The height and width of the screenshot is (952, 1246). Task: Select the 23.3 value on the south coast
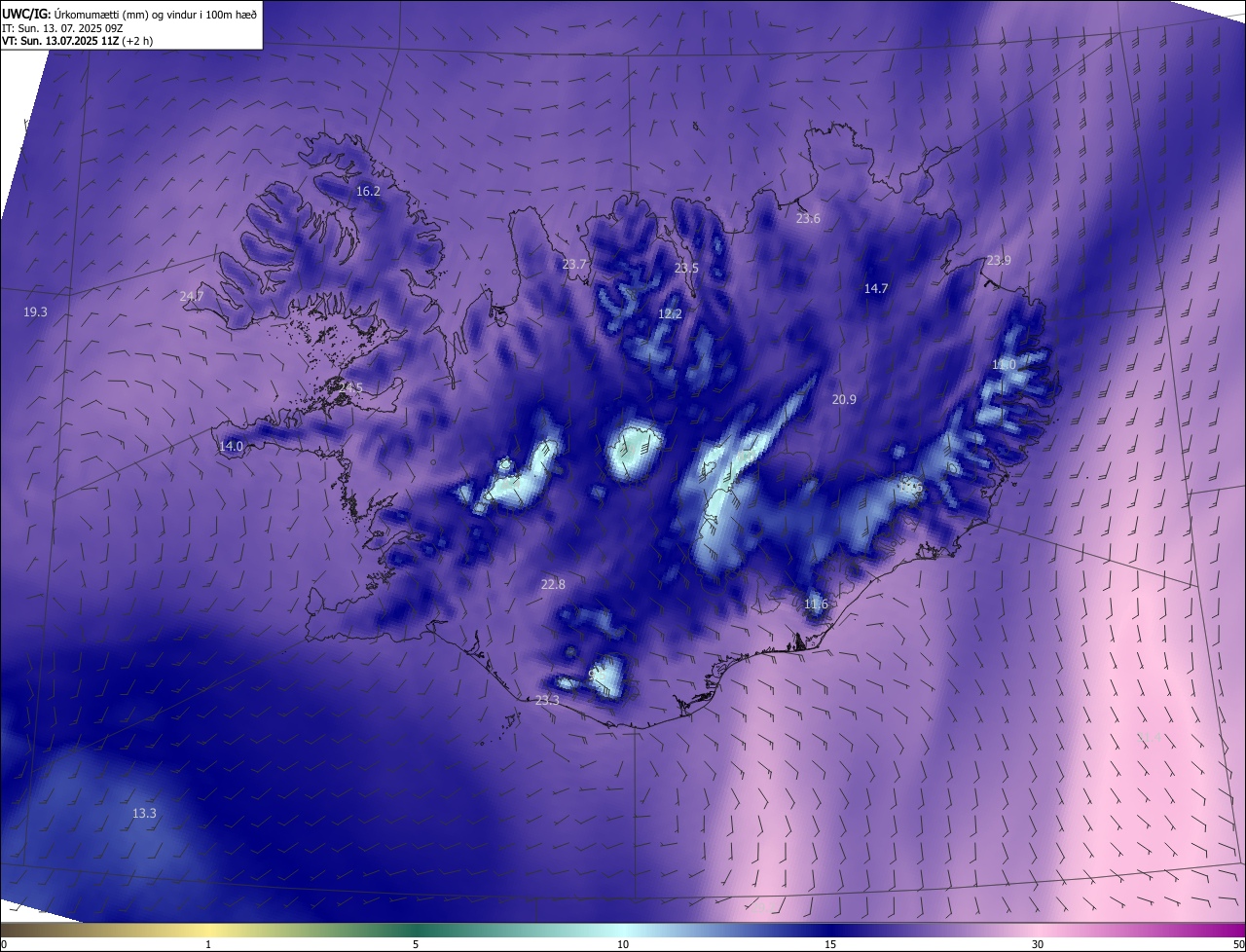coord(547,700)
